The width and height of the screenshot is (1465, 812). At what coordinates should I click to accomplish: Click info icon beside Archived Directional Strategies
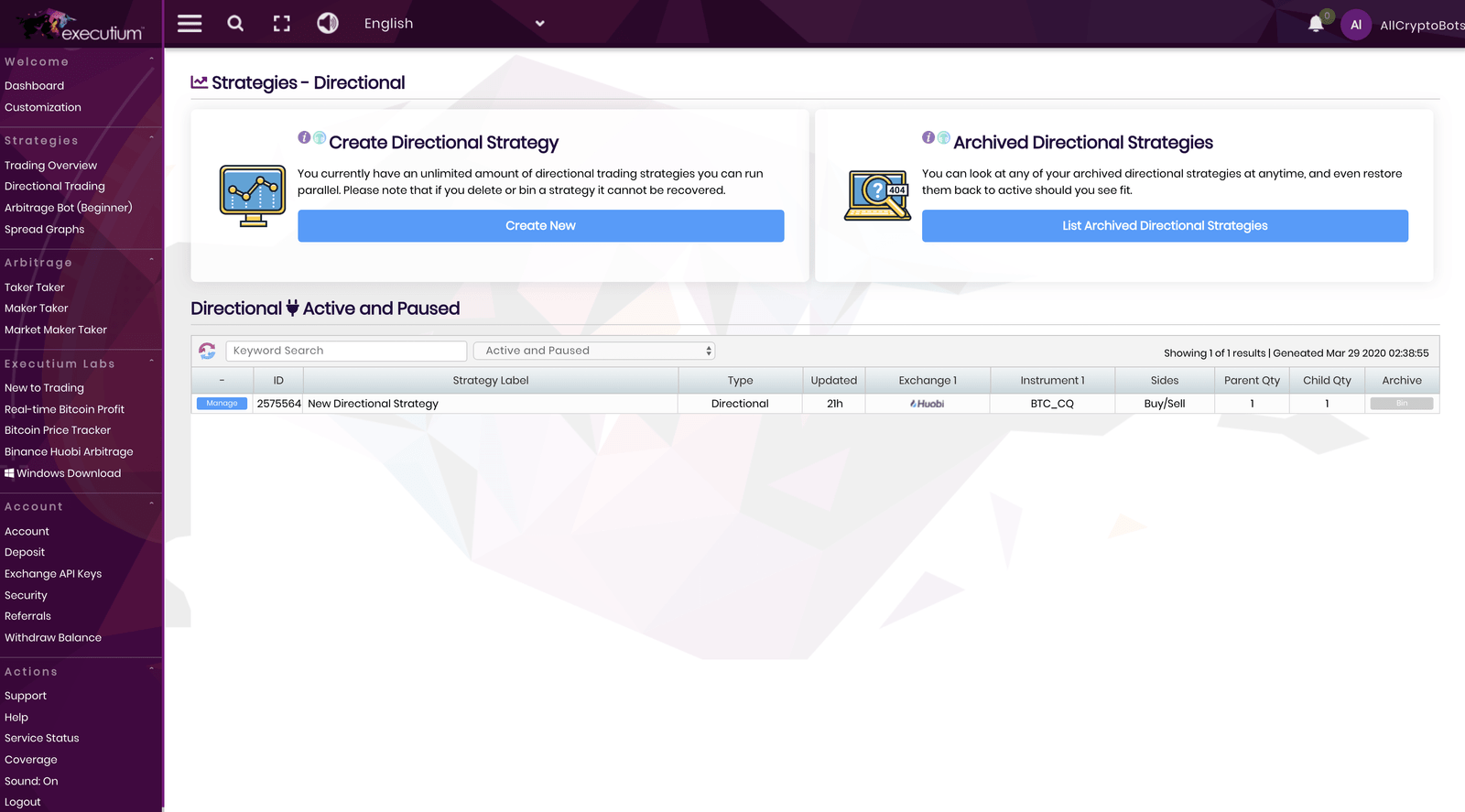(928, 137)
